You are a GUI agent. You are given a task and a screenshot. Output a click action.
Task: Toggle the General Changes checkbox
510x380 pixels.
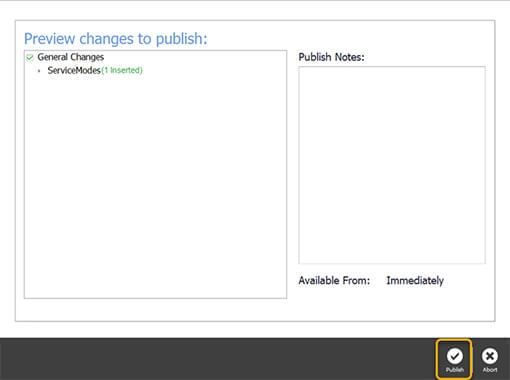pos(30,57)
